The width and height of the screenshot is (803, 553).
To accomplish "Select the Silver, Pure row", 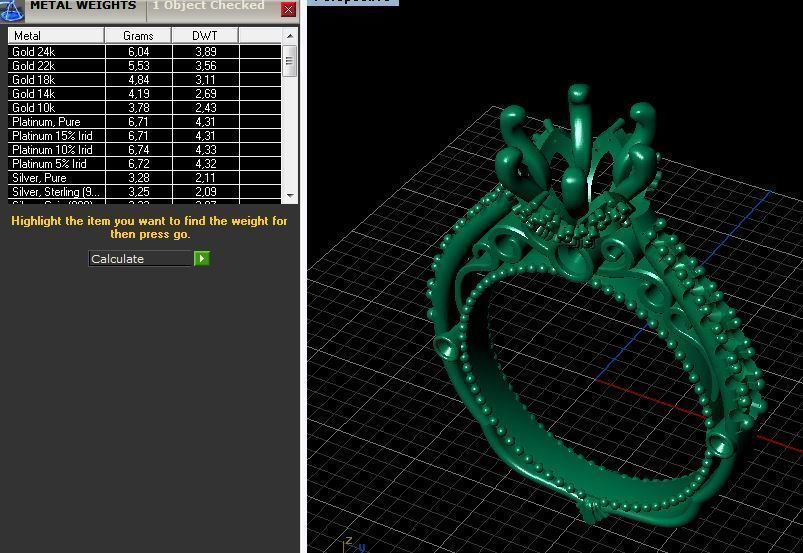I will click(56, 178).
